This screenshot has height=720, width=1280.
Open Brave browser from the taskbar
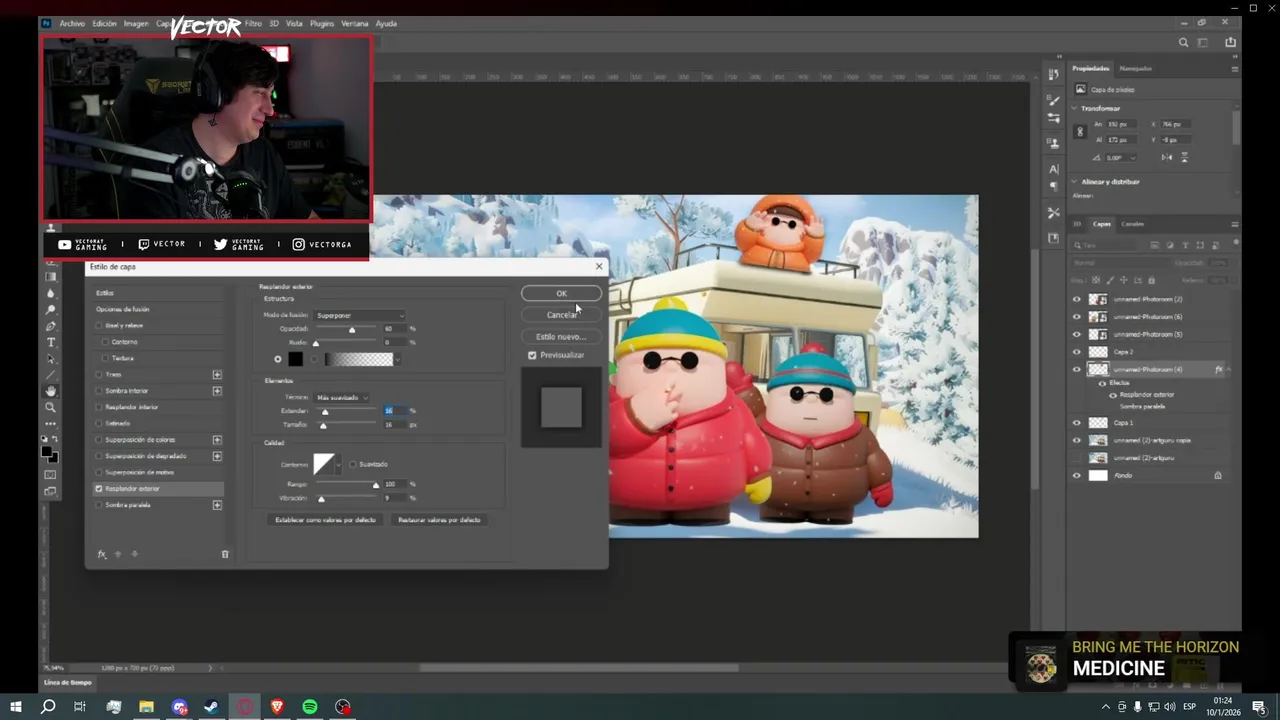point(277,707)
